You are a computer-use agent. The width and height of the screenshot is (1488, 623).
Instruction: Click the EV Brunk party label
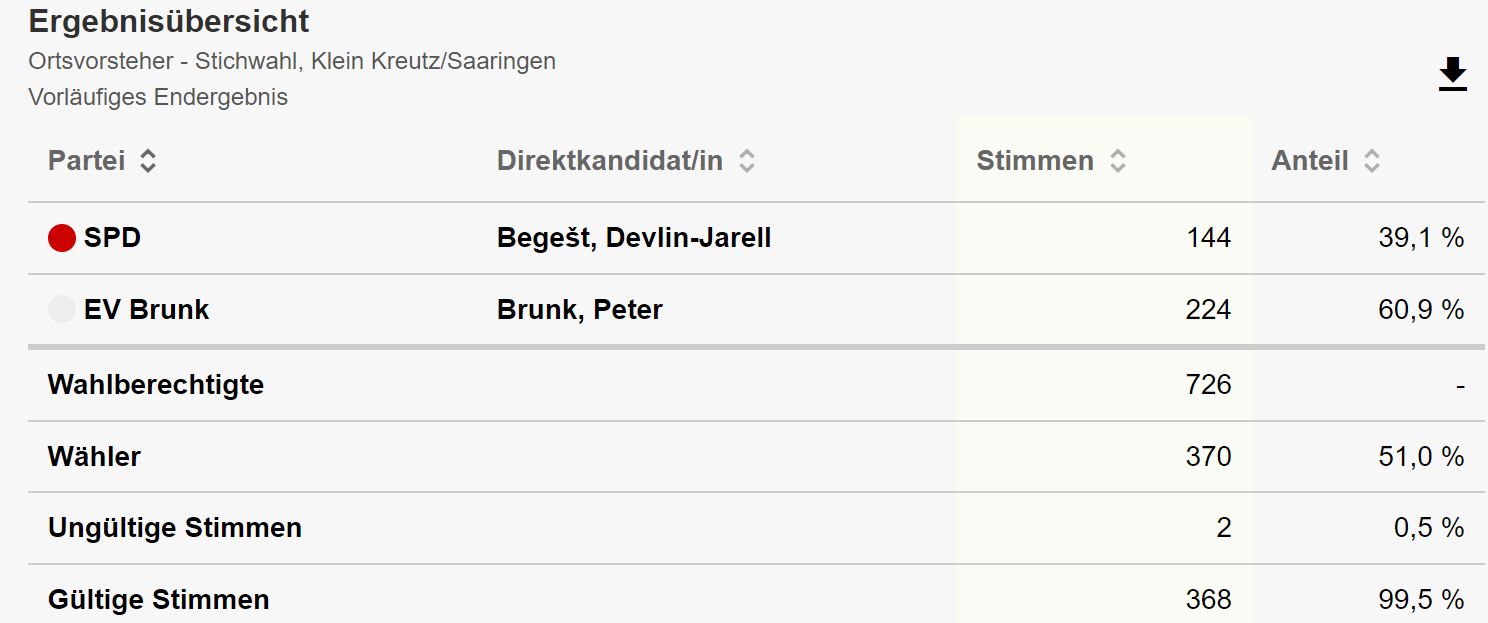[146, 310]
